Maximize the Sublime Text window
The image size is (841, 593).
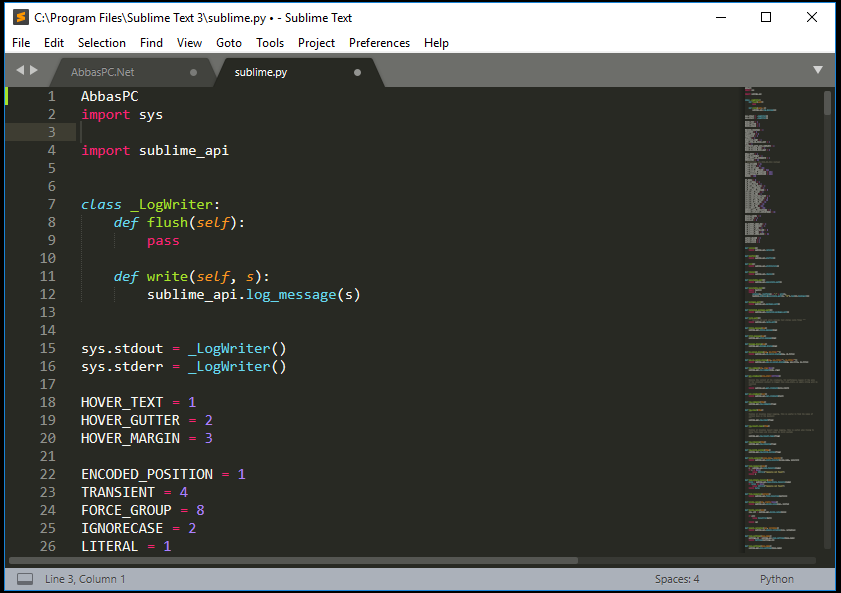(766, 17)
